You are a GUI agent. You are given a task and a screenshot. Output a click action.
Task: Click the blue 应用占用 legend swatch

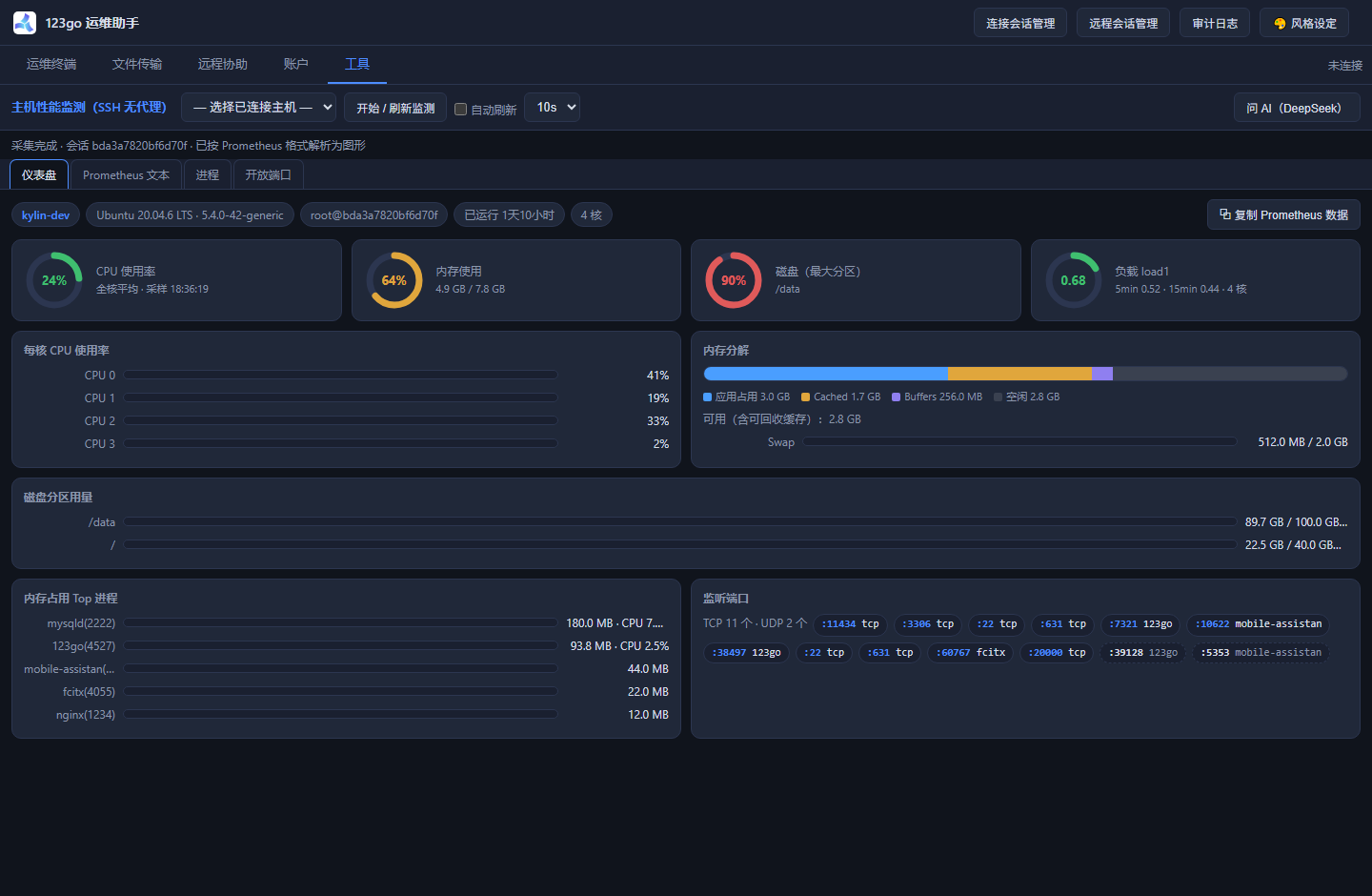[708, 397]
